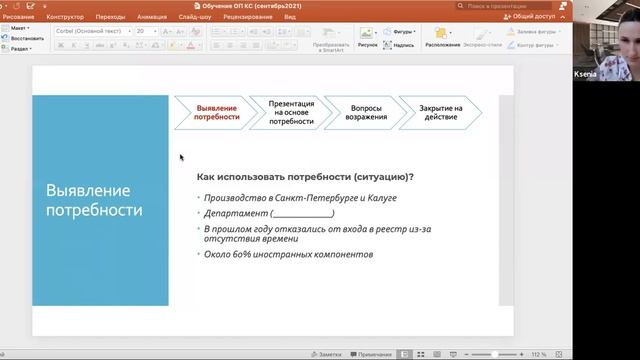Open the Конструктор ribbon tab
This screenshot has width=640, height=360.
coord(65,17)
